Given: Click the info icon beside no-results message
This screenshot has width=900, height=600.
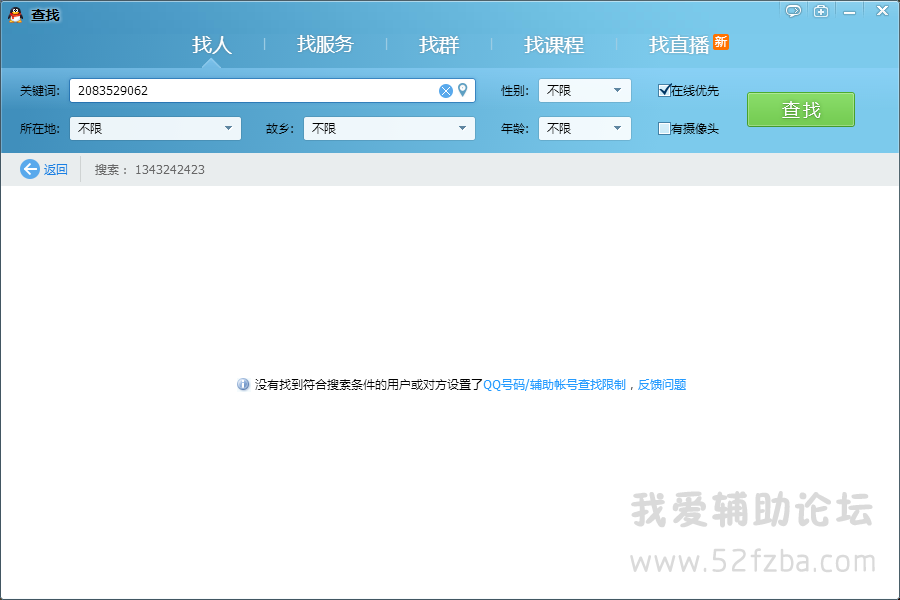Looking at the screenshot, I should pos(243,385).
